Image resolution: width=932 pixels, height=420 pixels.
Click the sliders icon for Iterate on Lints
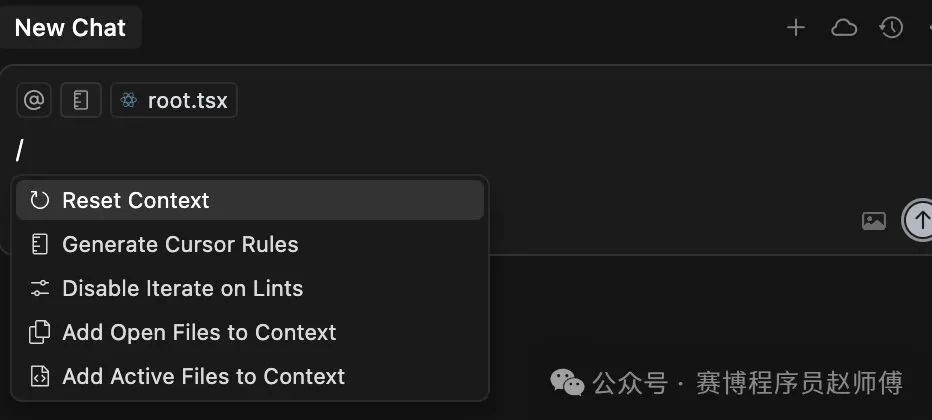click(x=39, y=288)
